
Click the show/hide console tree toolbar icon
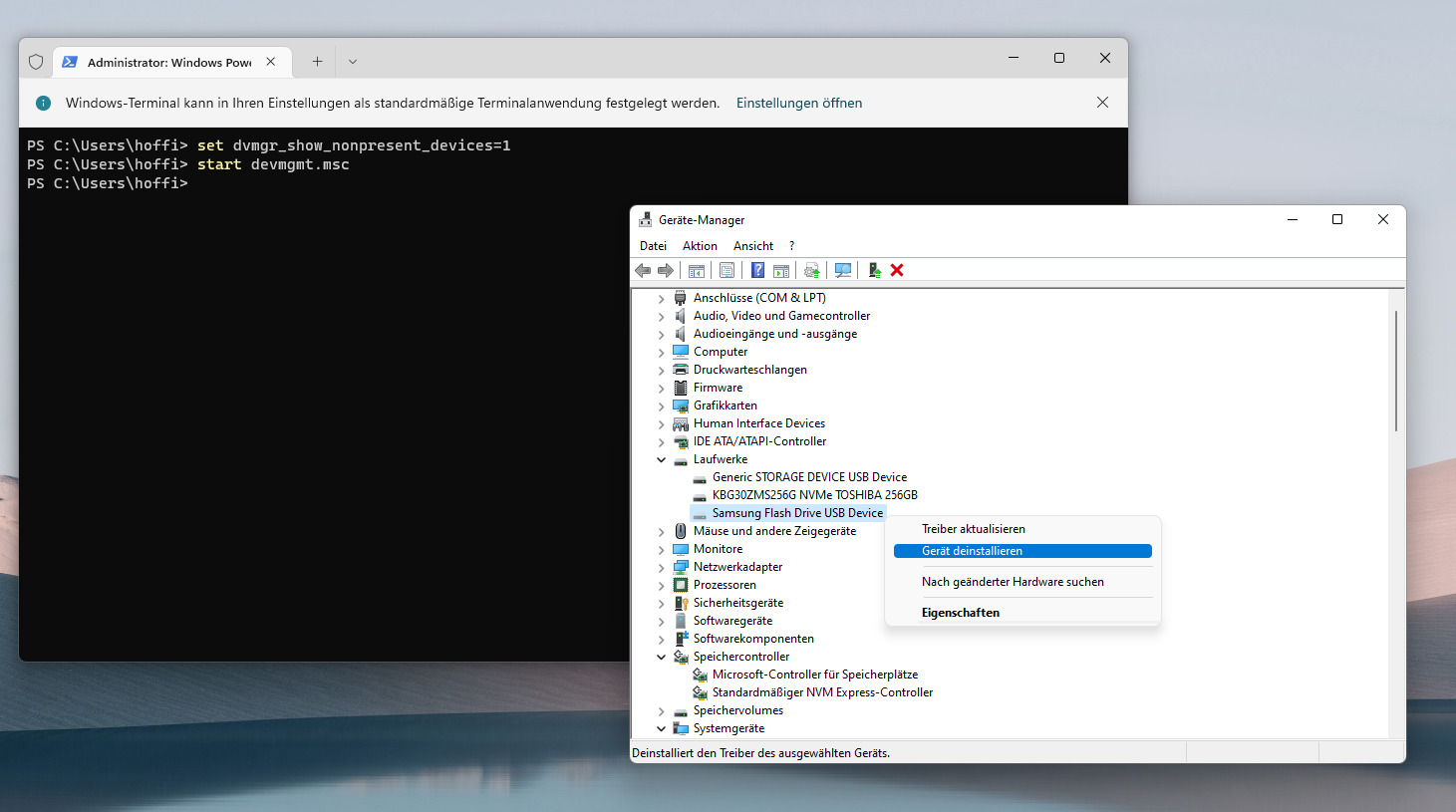click(697, 270)
